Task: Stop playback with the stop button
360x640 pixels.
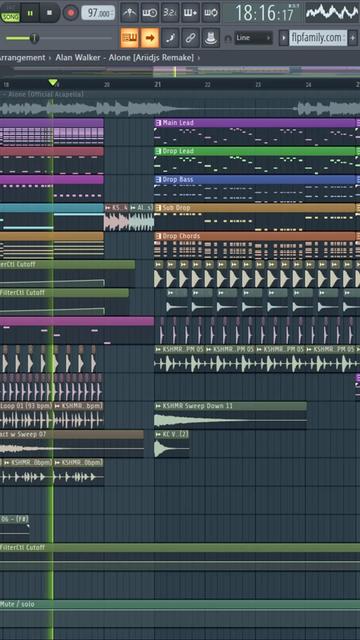Action: click(x=50, y=13)
